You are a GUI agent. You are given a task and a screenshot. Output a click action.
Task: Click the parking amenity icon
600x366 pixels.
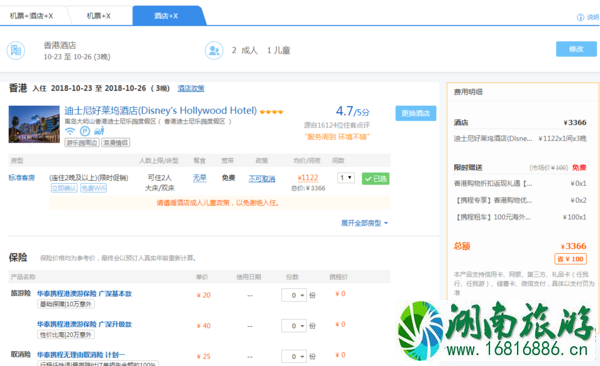tap(85, 131)
